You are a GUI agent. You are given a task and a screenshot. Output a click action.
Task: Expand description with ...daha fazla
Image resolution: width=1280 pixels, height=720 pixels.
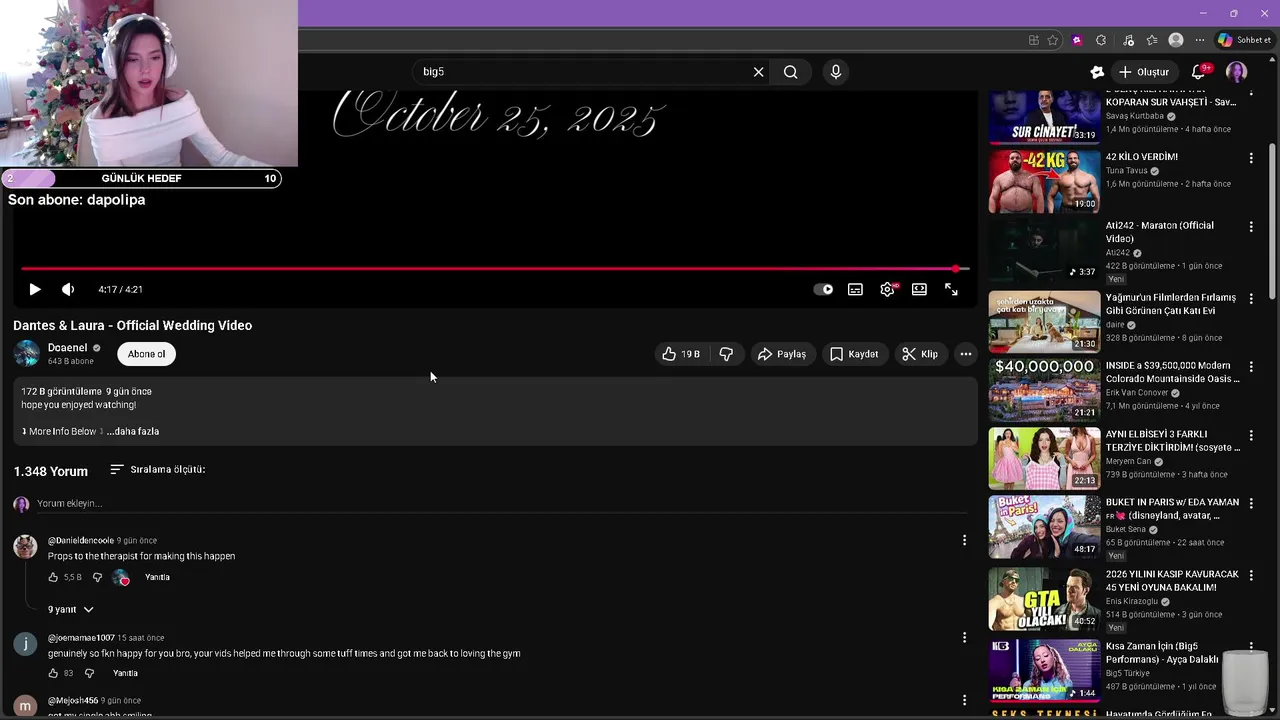coord(133,431)
